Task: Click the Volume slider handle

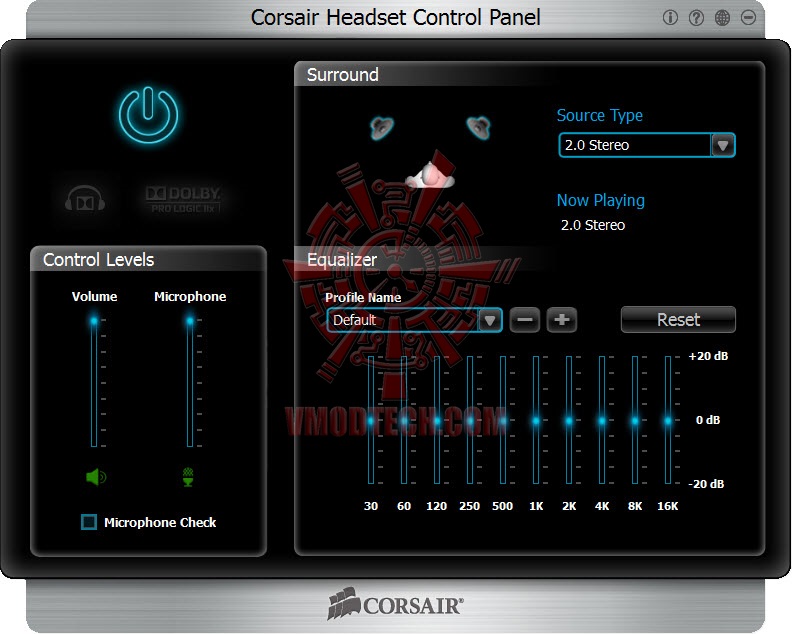Action: [94, 321]
